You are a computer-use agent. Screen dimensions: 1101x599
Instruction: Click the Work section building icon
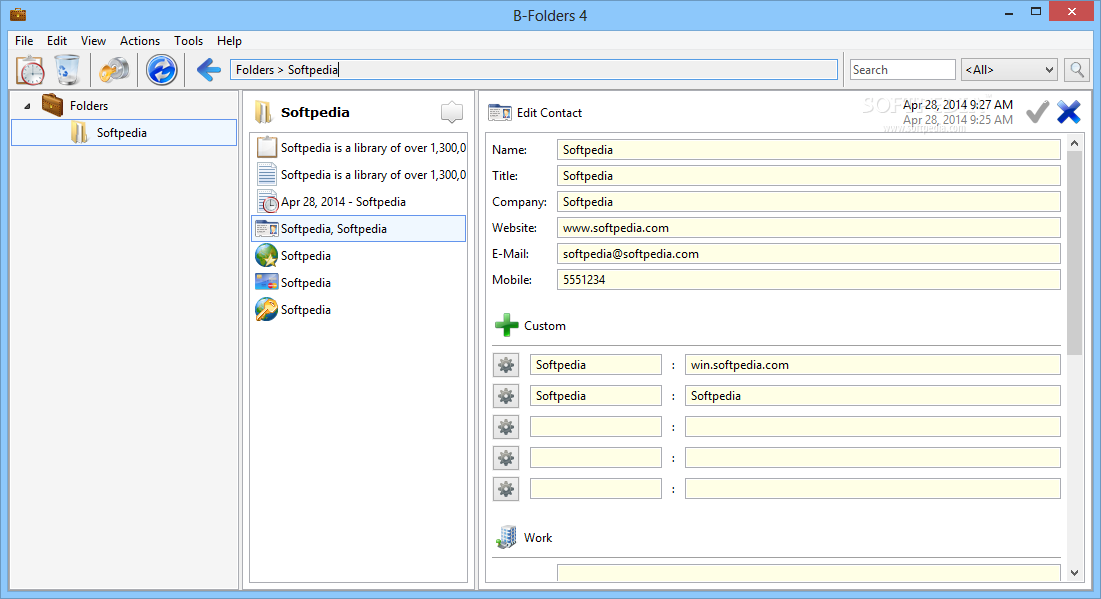[x=506, y=537]
